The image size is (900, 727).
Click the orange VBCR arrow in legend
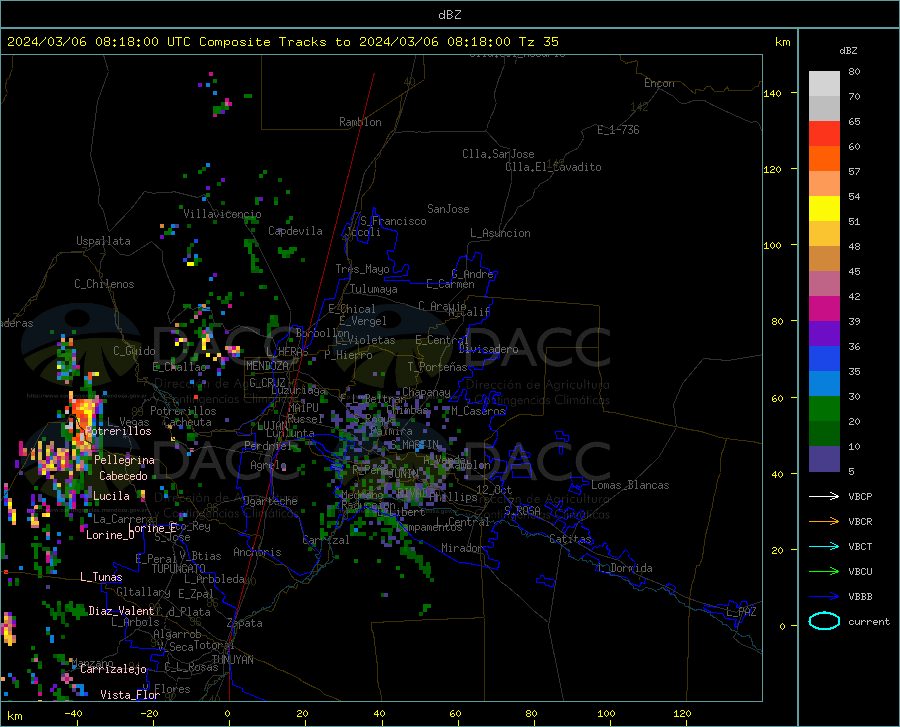pos(824,521)
